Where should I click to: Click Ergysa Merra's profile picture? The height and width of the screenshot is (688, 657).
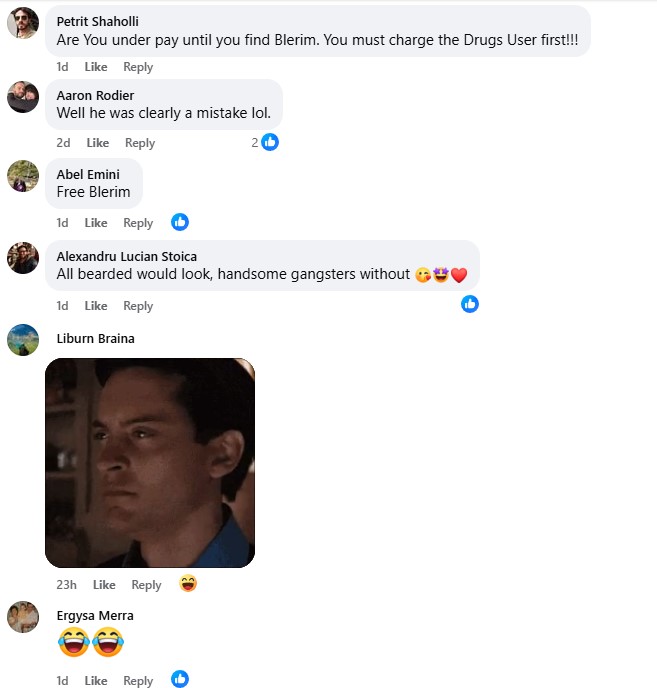(x=23, y=617)
